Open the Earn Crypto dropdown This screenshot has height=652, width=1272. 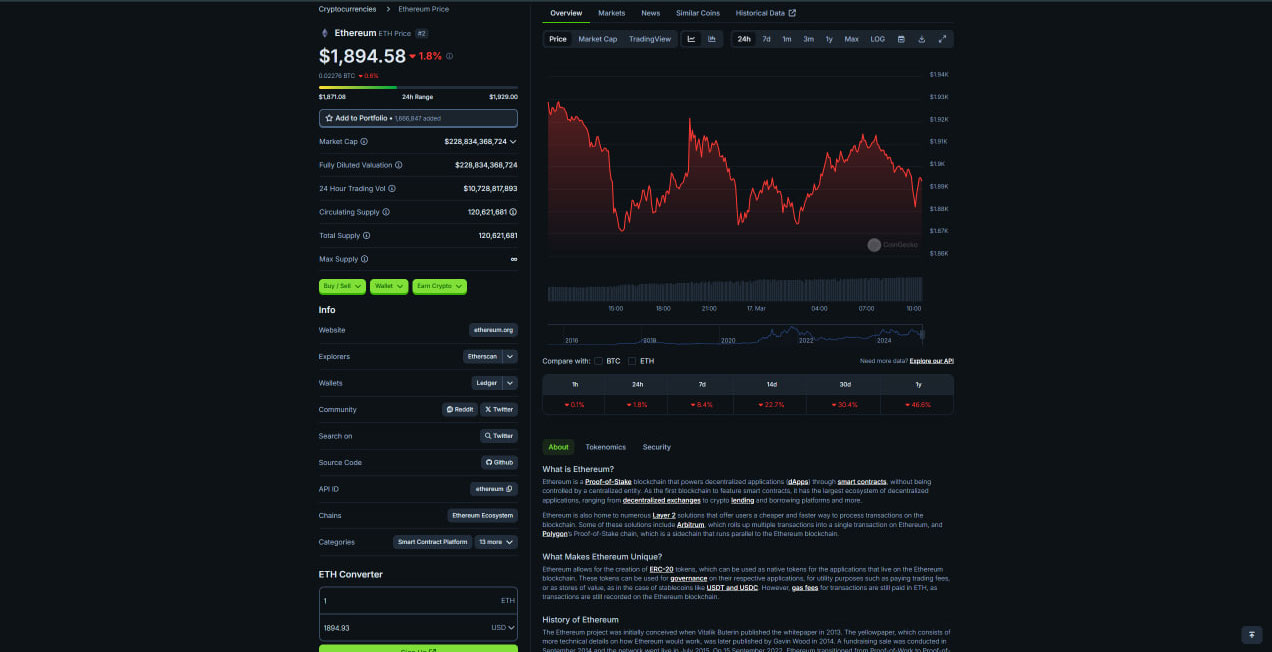coord(439,286)
